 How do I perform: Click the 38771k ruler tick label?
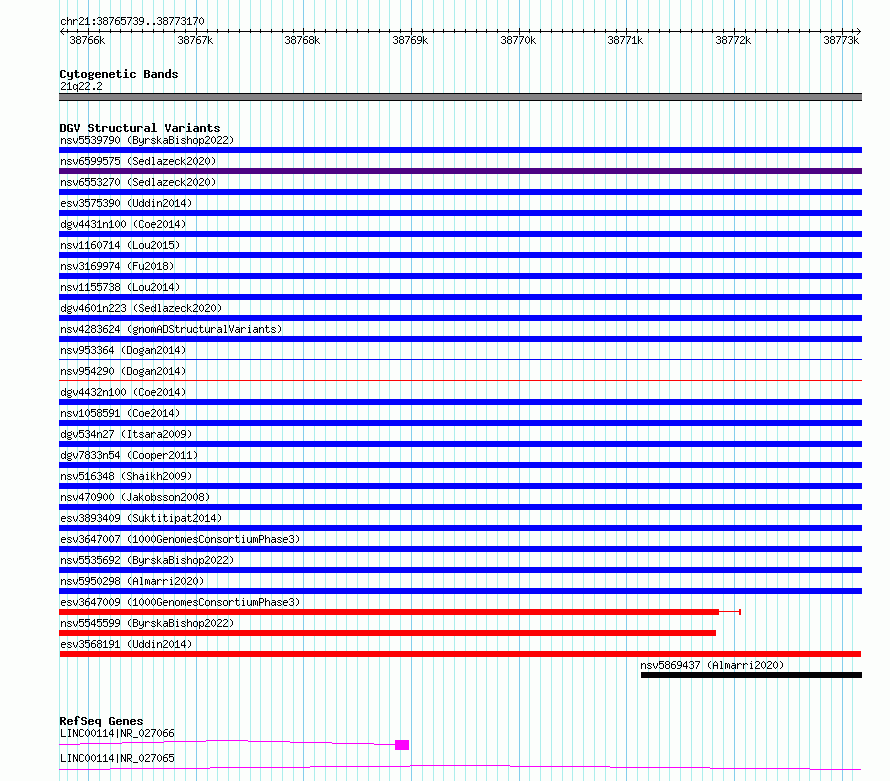[x=625, y=40]
